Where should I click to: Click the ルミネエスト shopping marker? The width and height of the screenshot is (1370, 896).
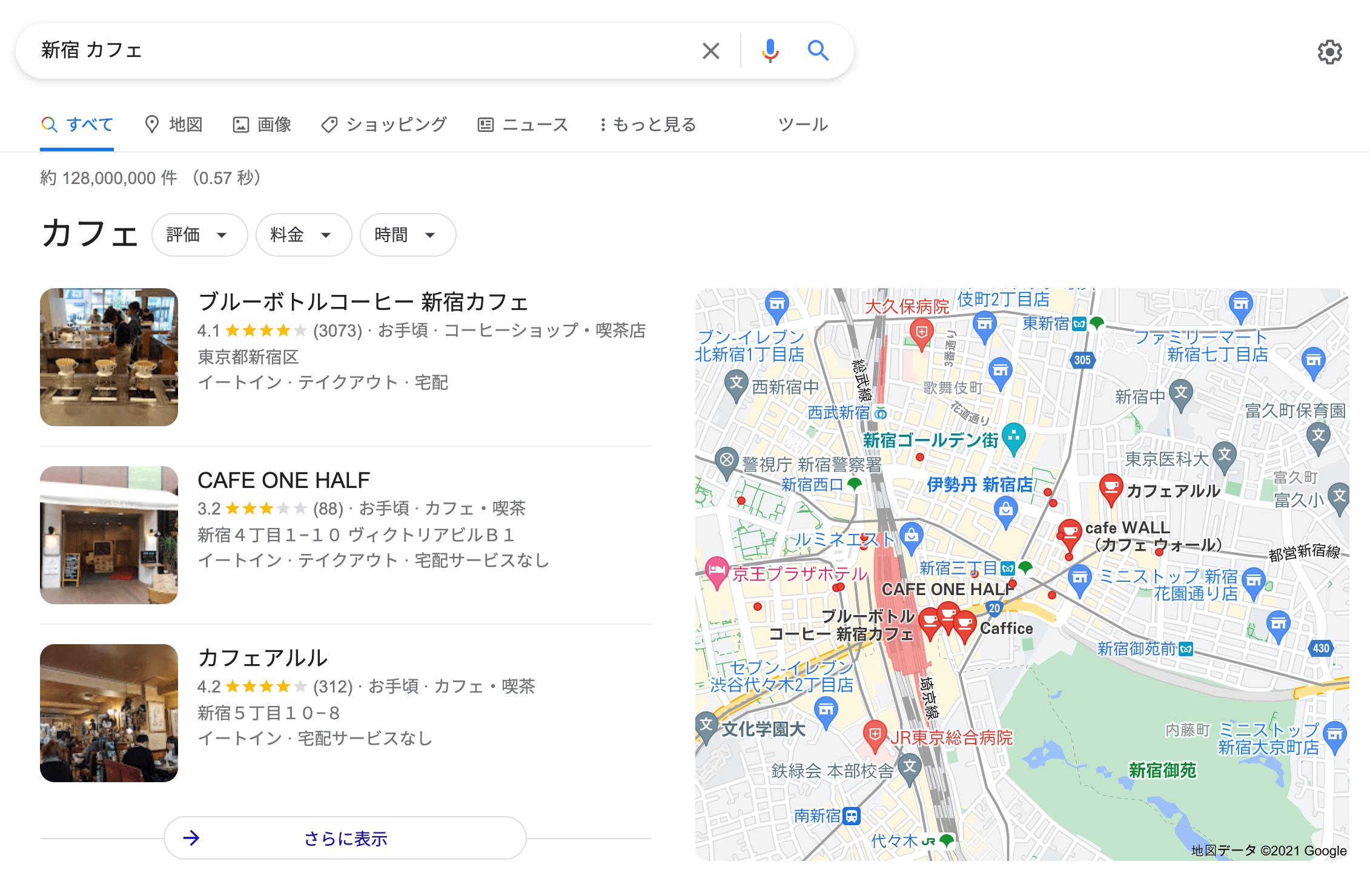tap(911, 537)
